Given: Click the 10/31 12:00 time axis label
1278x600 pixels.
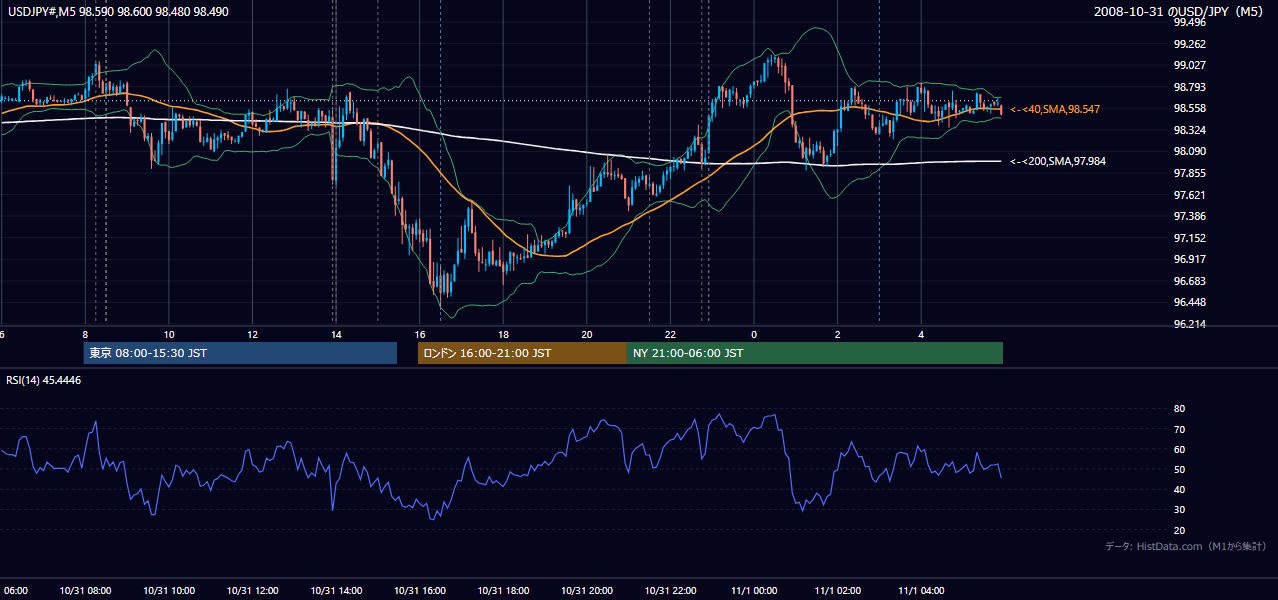Looking at the screenshot, I should tap(254, 590).
